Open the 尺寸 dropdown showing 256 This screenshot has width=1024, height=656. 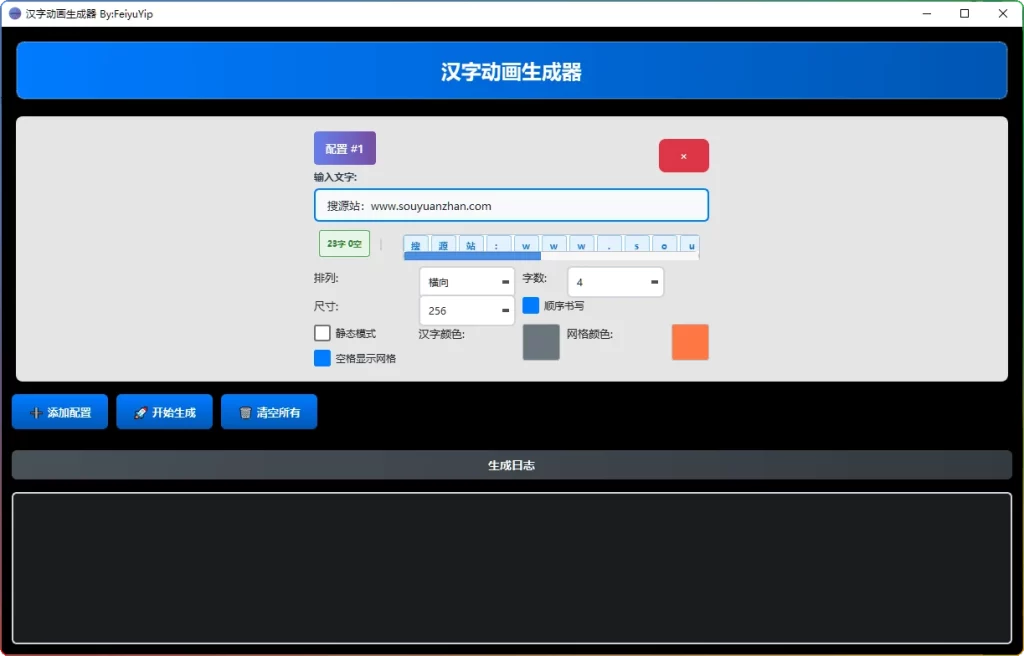click(x=466, y=311)
